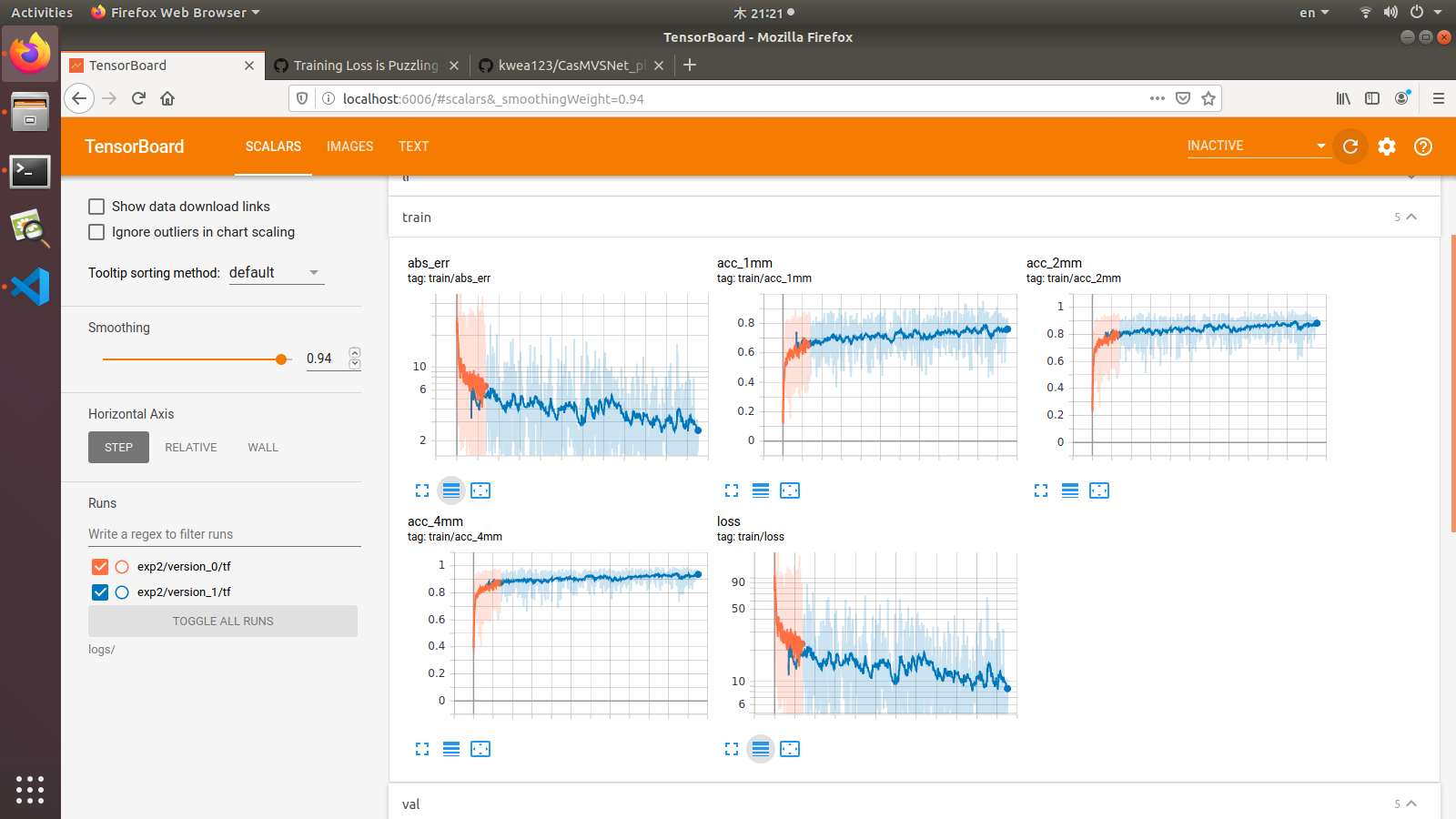
Task: Open the INACTIVE dashboards dropdown
Action: (1258, 146)
